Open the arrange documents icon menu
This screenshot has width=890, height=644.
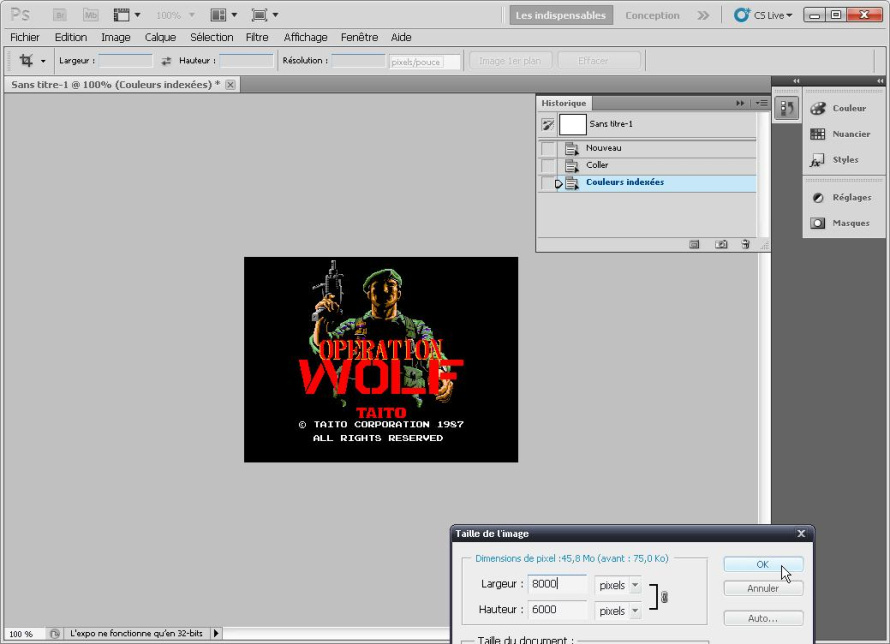click(224, 15)
